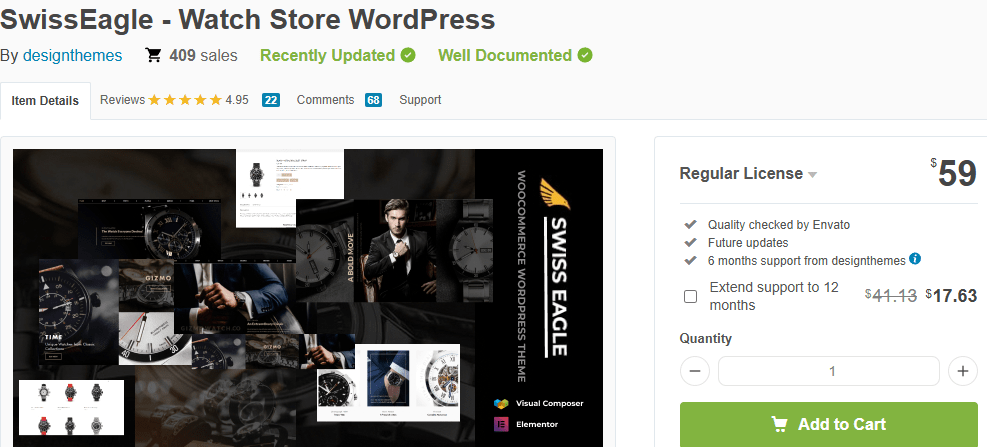Decrease quantity with the minus button

point(695,371)
